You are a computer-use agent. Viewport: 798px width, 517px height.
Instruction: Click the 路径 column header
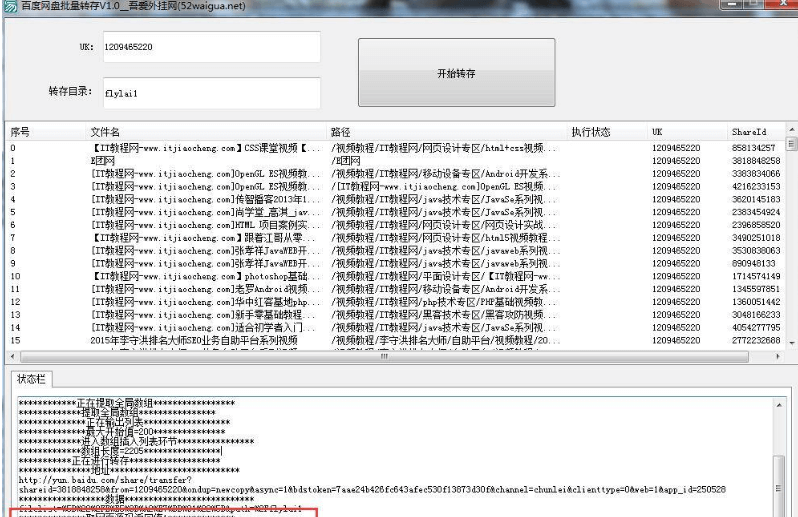340,131
